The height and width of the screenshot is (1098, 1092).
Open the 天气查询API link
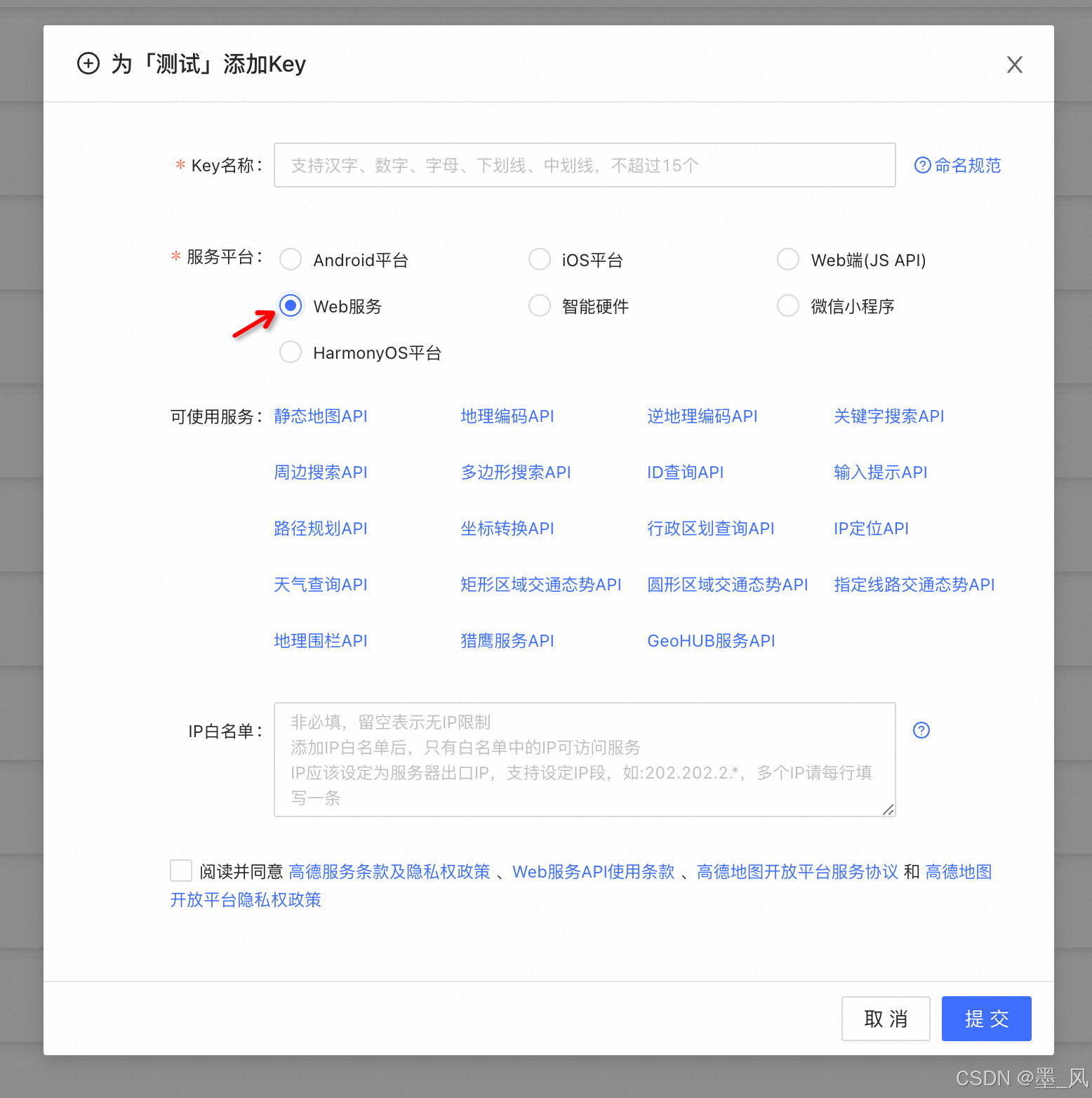(x=320, y=584)
